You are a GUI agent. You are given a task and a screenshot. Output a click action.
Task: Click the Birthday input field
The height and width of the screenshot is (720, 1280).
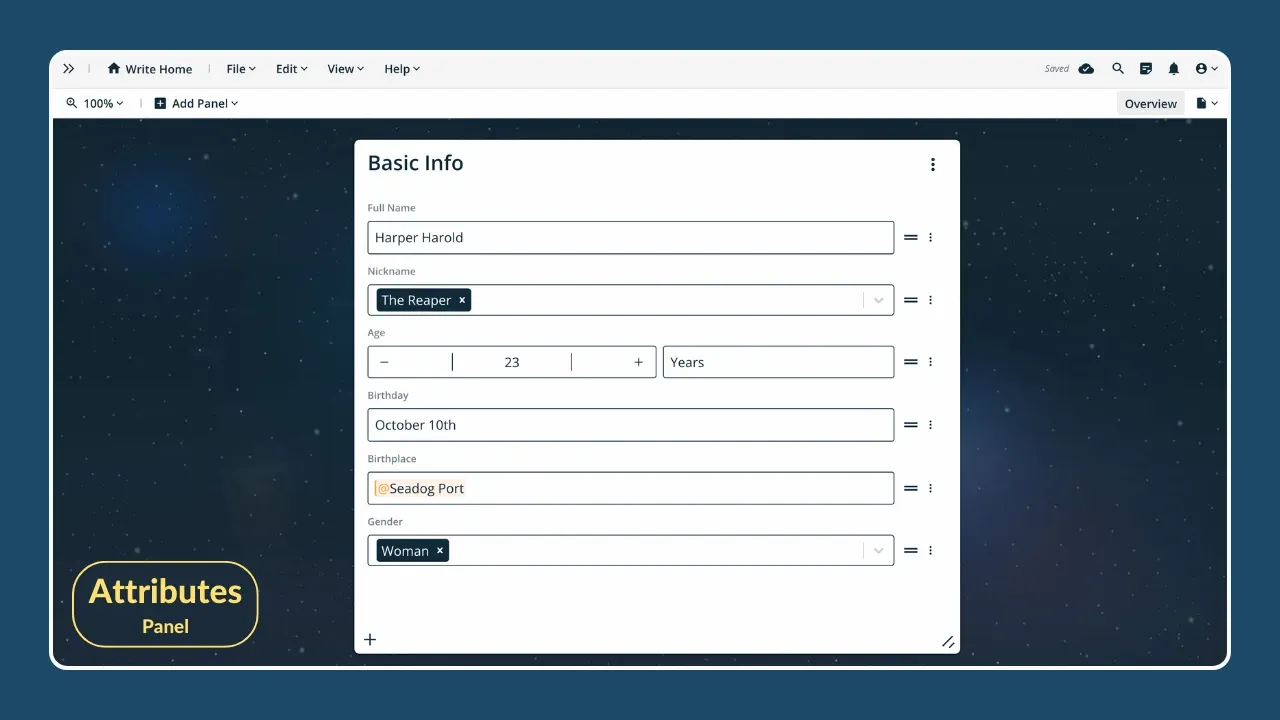[630, 425]
